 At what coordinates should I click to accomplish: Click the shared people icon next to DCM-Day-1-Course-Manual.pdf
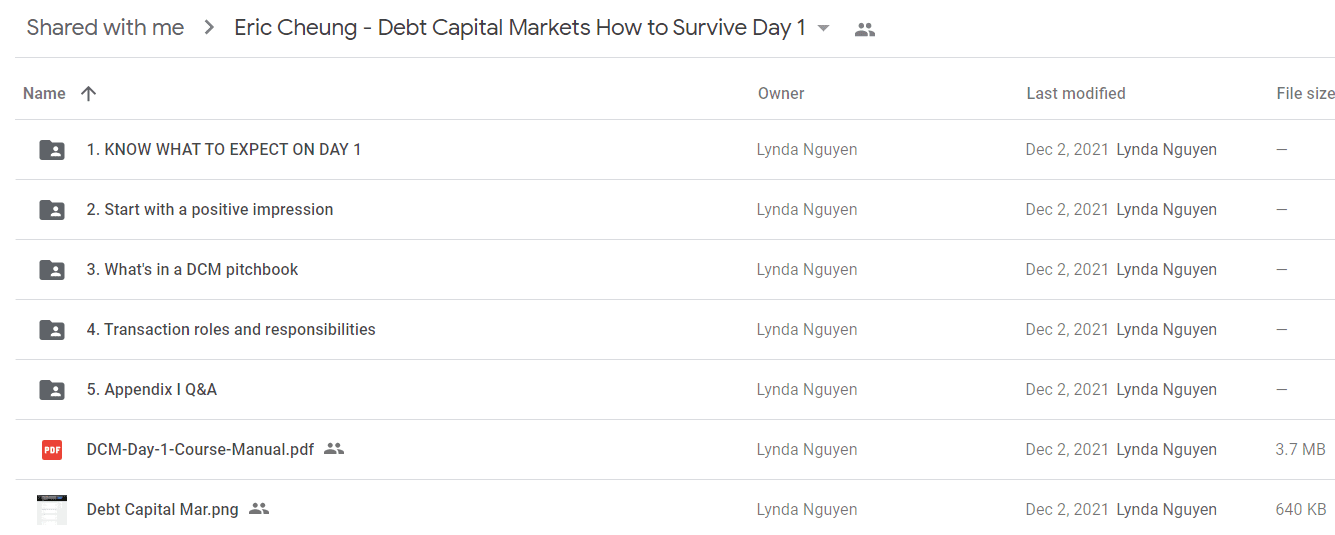point(334,449)
